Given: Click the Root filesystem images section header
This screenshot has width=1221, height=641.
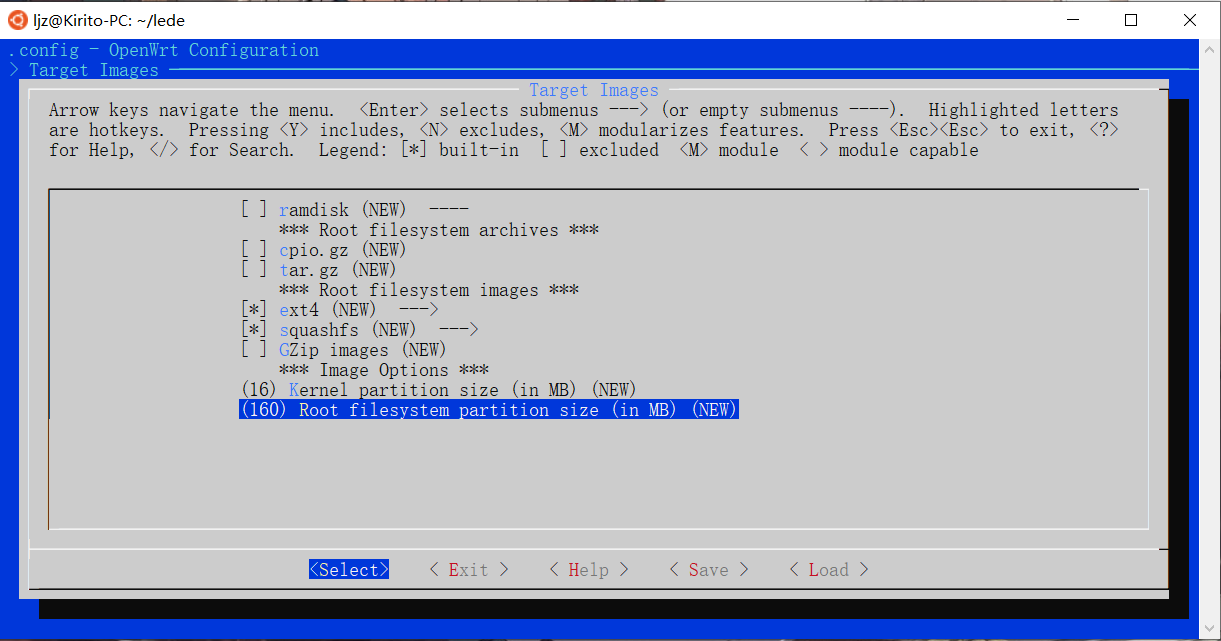Looking at the screenshot, I should tap(431, 289).
